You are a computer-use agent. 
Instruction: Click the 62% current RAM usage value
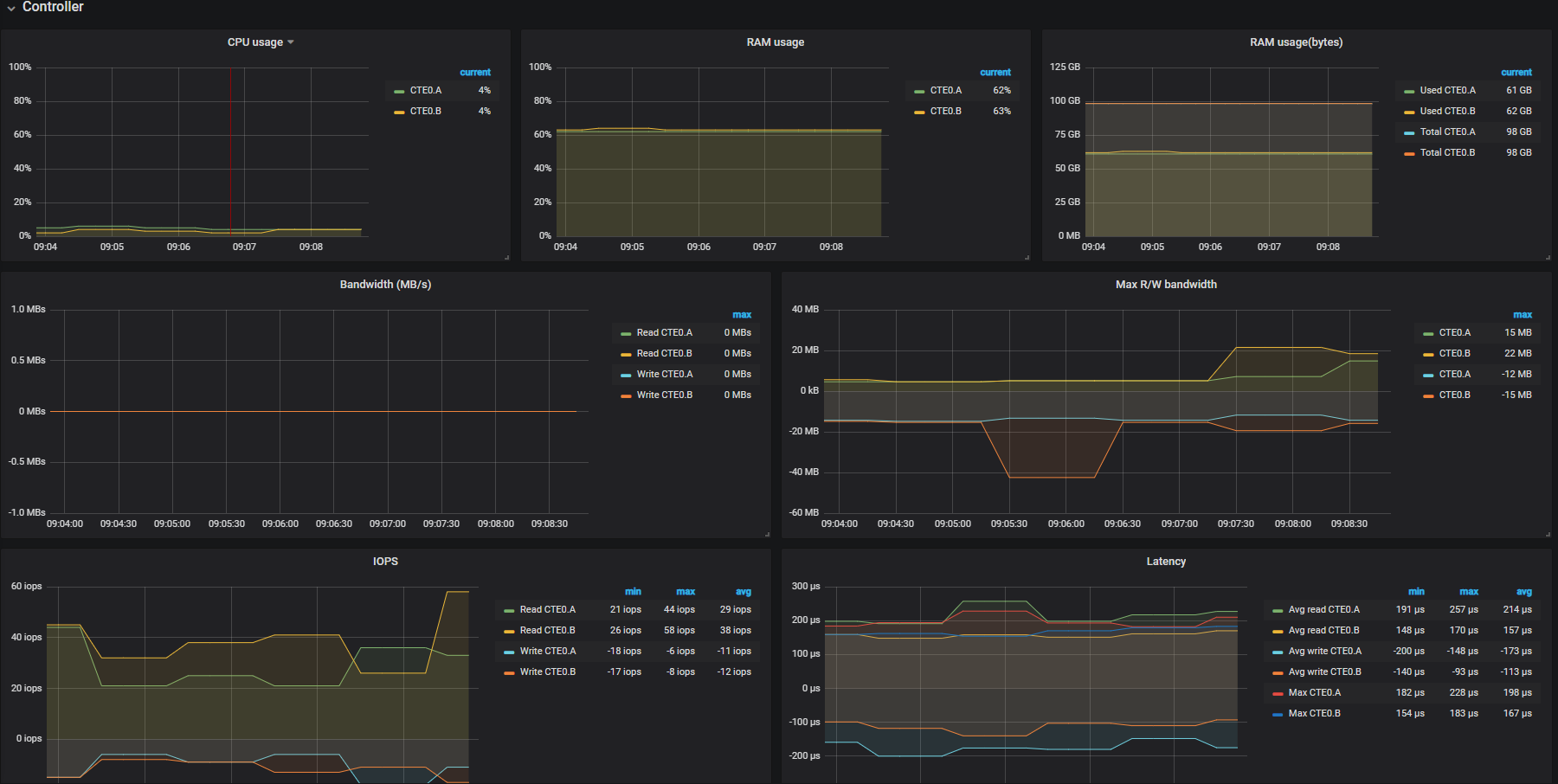tap(1001, 91)
